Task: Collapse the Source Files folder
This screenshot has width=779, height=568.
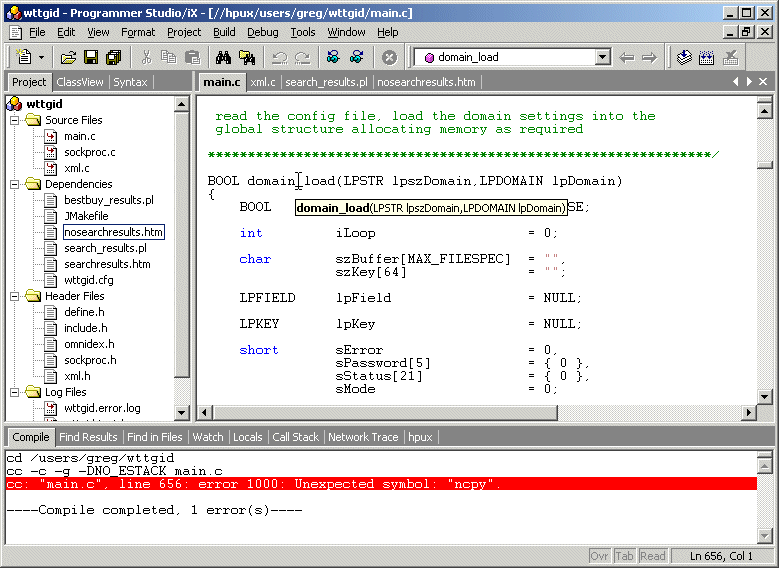Action: click(14, 120)
